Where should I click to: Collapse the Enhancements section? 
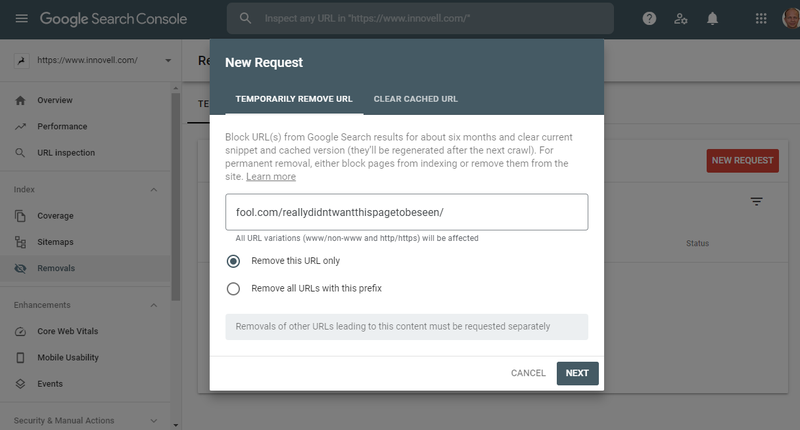(x=154, y=305)
